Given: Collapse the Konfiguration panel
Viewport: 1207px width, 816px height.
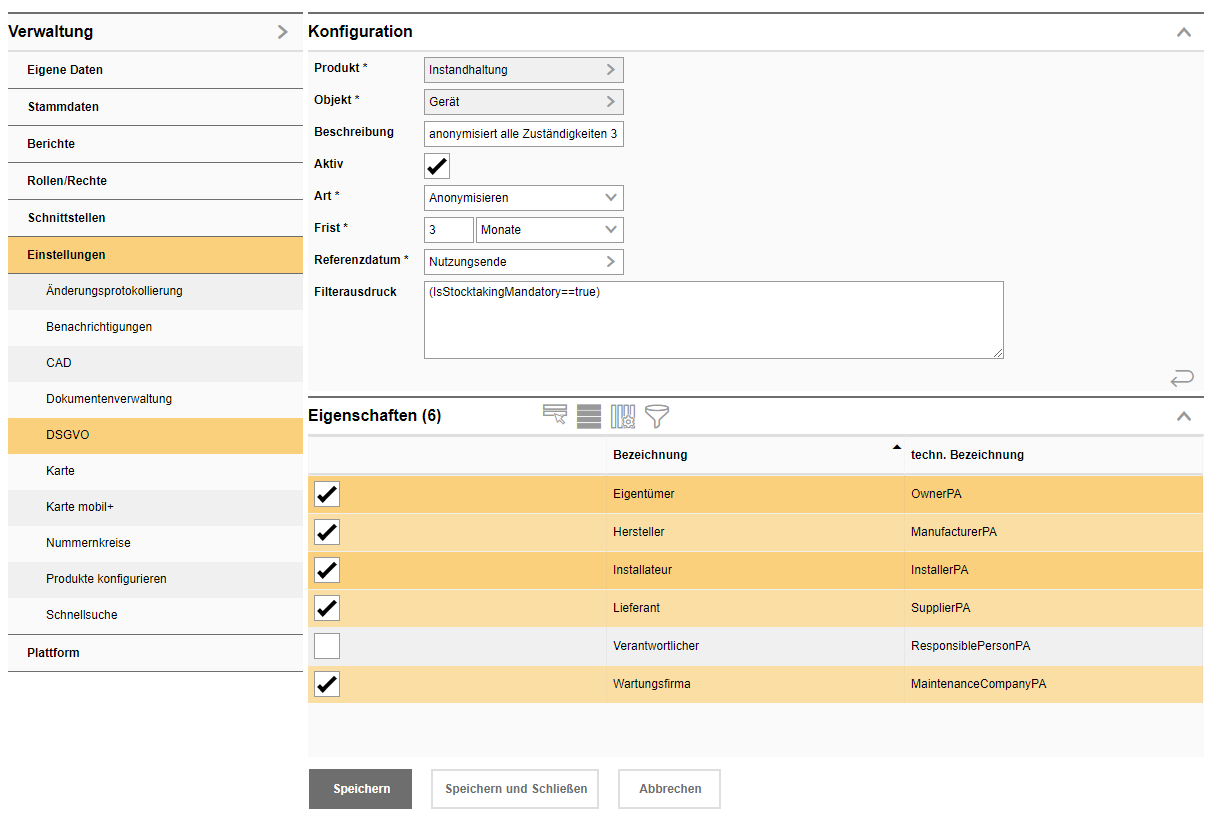Looking at the screenshot, I should 1184,32.
